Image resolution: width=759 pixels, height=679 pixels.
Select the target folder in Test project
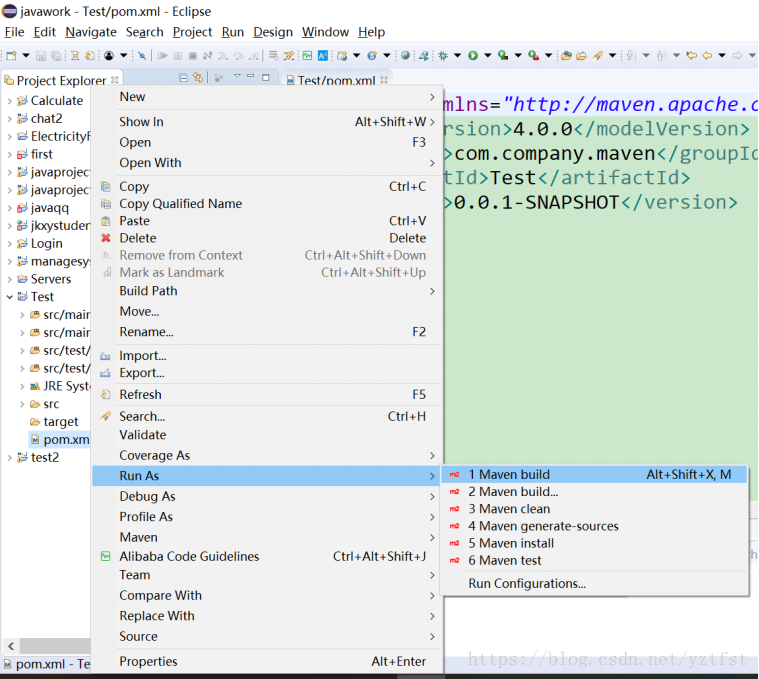click(x=61, y=422)
